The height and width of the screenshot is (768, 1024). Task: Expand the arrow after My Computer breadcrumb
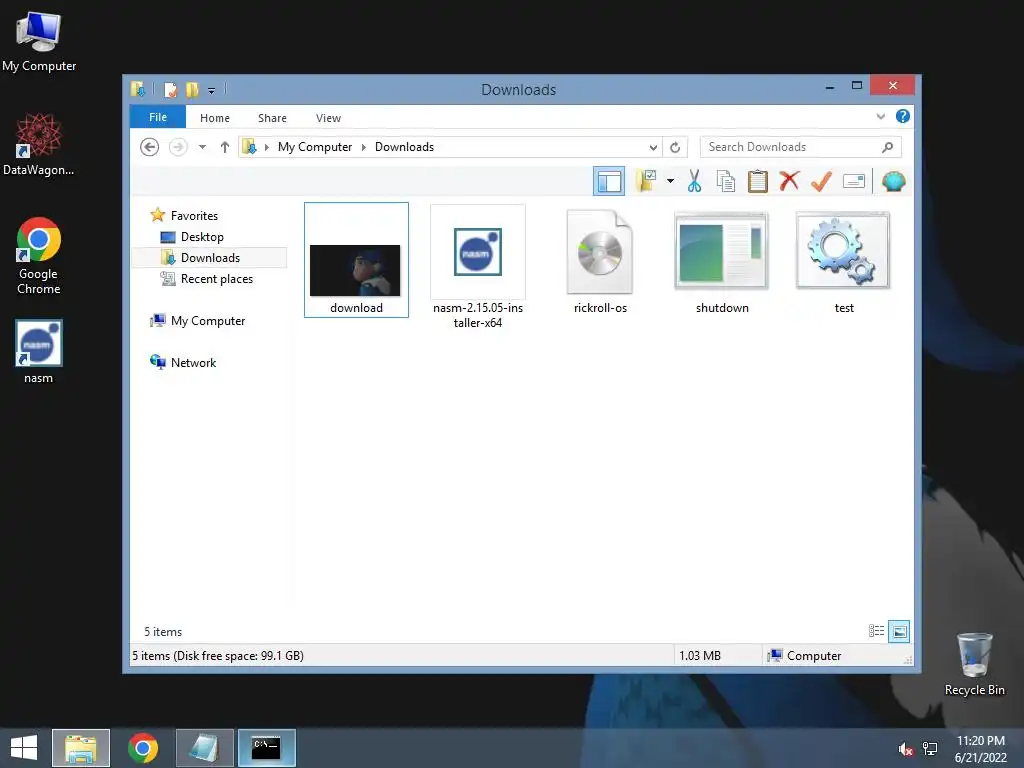(364, 147)
